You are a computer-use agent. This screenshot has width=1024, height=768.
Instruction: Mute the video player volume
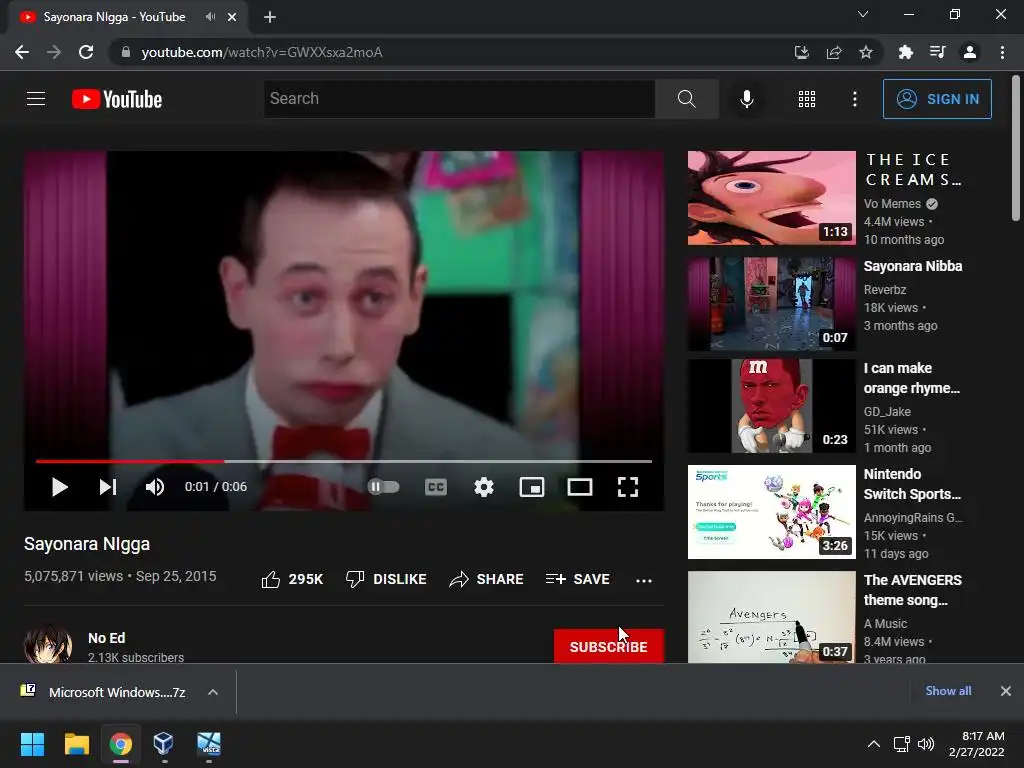(155, 487)
